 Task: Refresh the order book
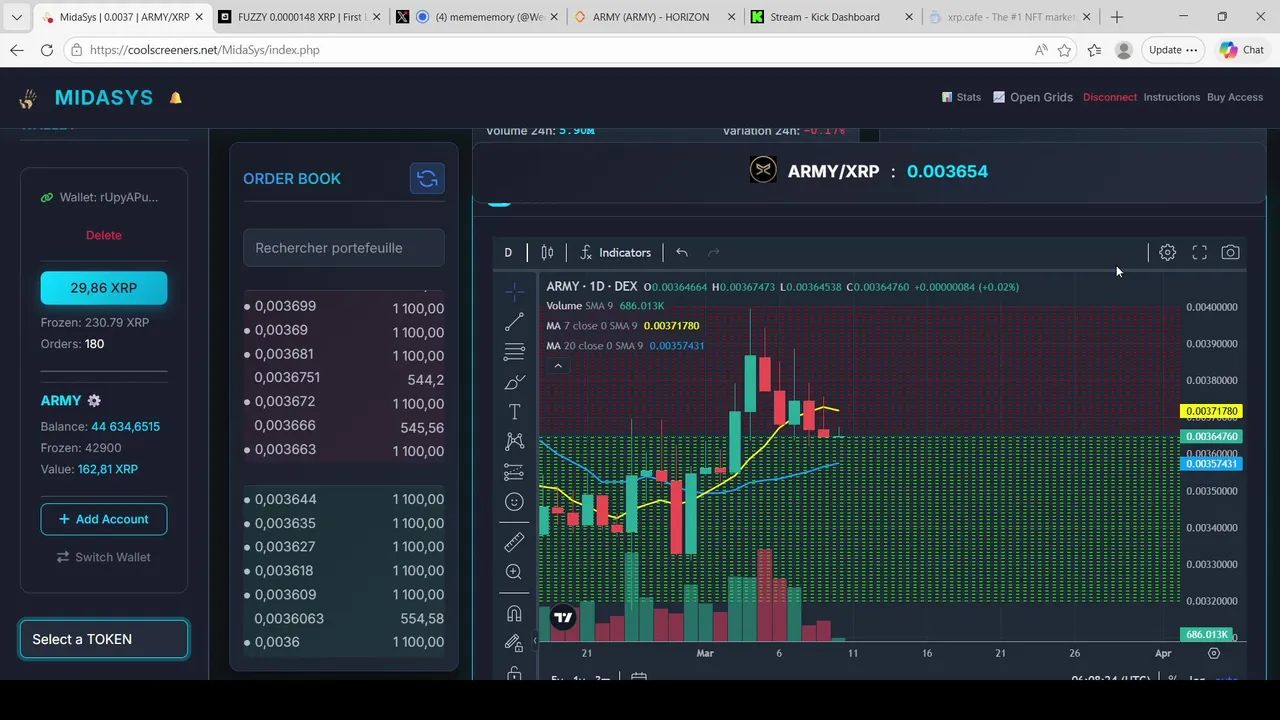pyautogui.click(x=427, y=178)
